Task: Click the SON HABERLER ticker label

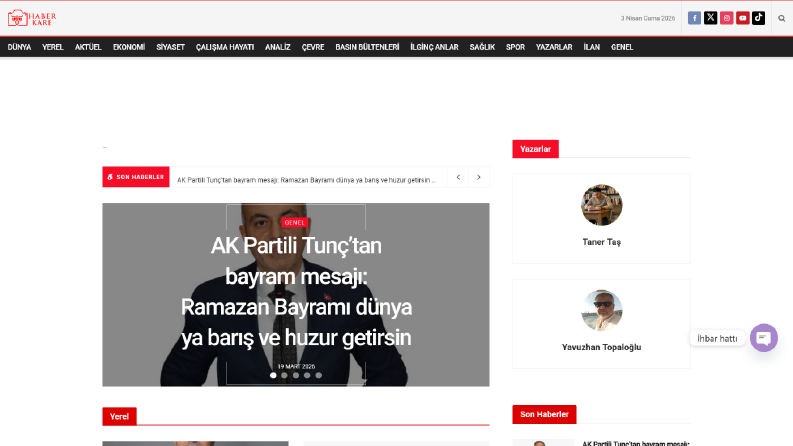Action: (x=136, y=177)
